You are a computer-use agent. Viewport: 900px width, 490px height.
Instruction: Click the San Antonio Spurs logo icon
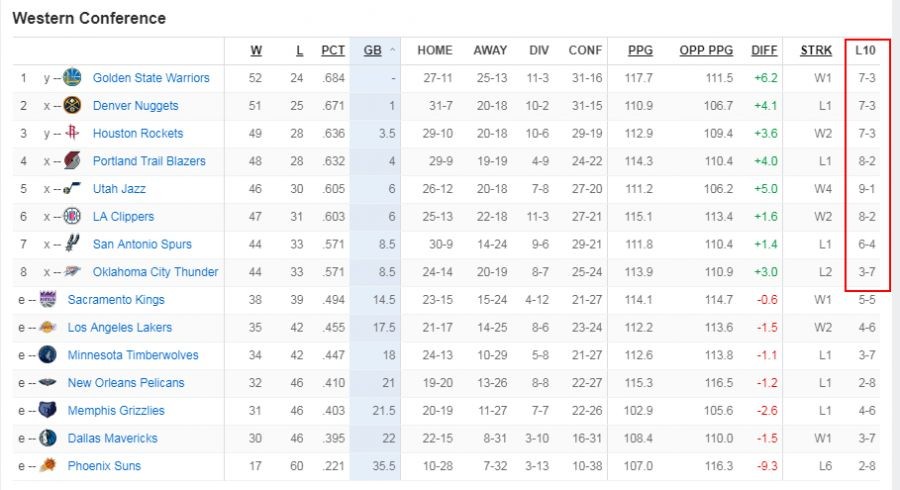pos(71,244)
